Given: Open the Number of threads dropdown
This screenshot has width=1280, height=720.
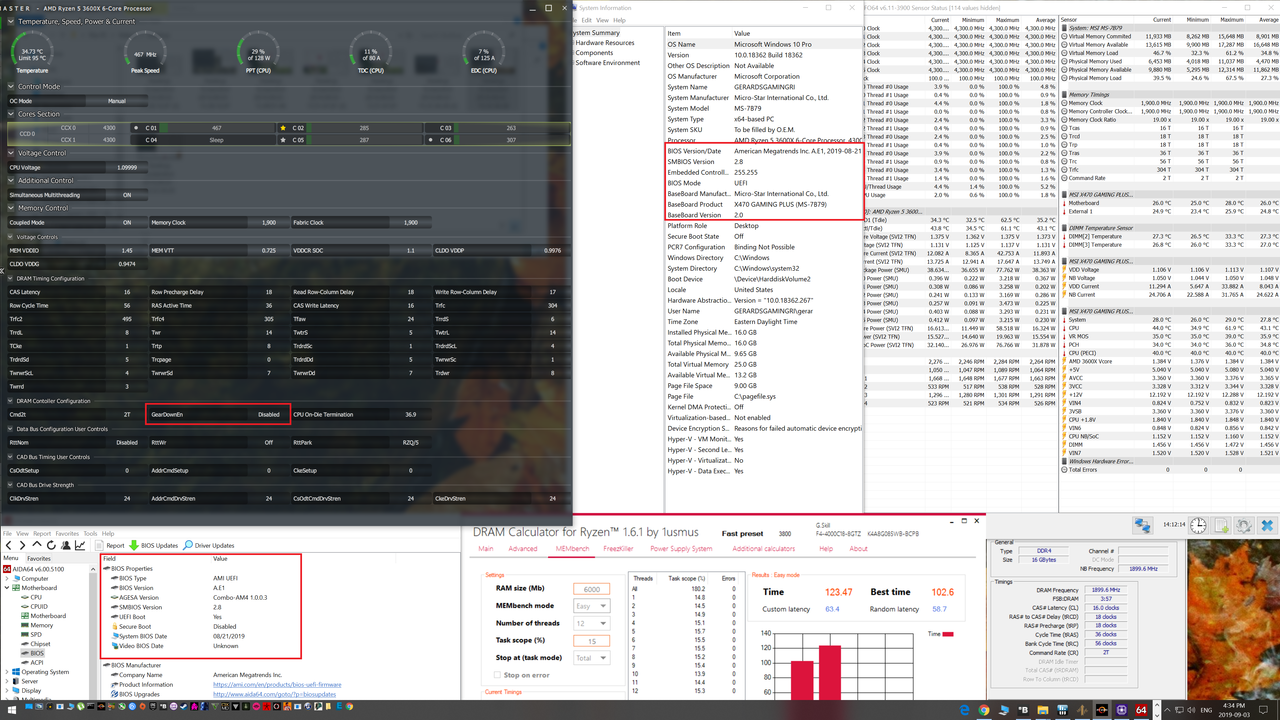Looking at the screenshot, I should pos(591,623).
